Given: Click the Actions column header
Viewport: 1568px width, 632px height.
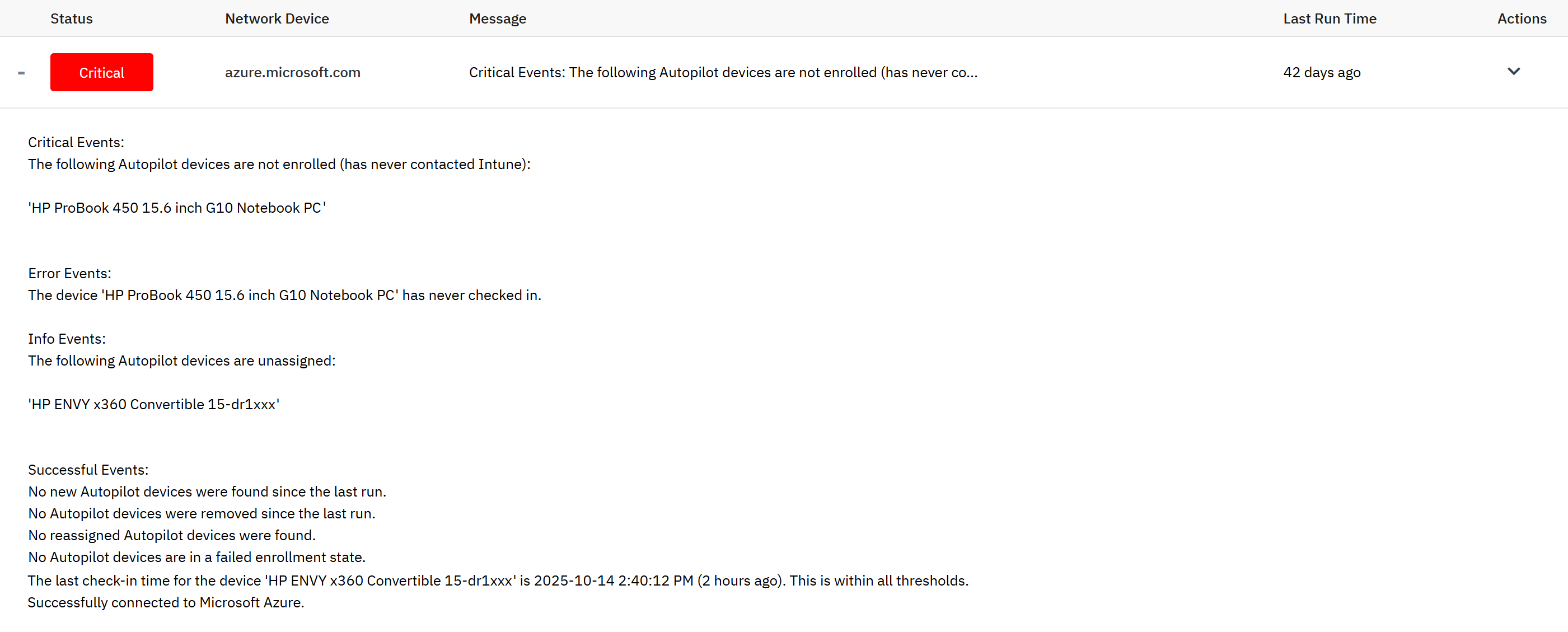Looking at the screenshot, I should point(1521,19).
